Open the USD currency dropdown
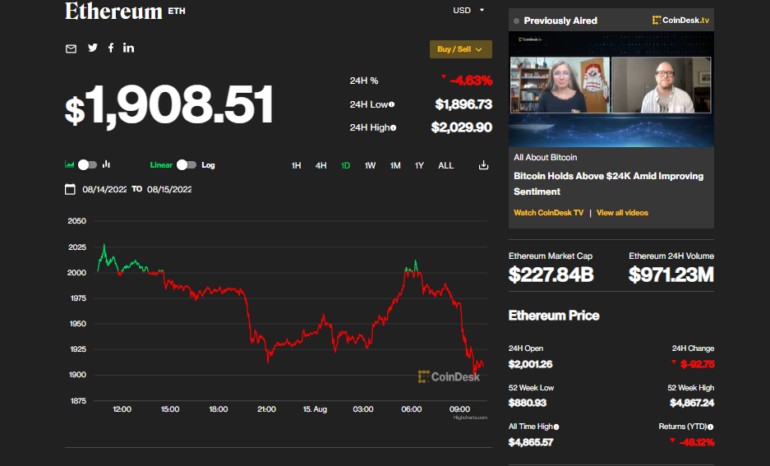The image size is (770, 466). [468, 10]
